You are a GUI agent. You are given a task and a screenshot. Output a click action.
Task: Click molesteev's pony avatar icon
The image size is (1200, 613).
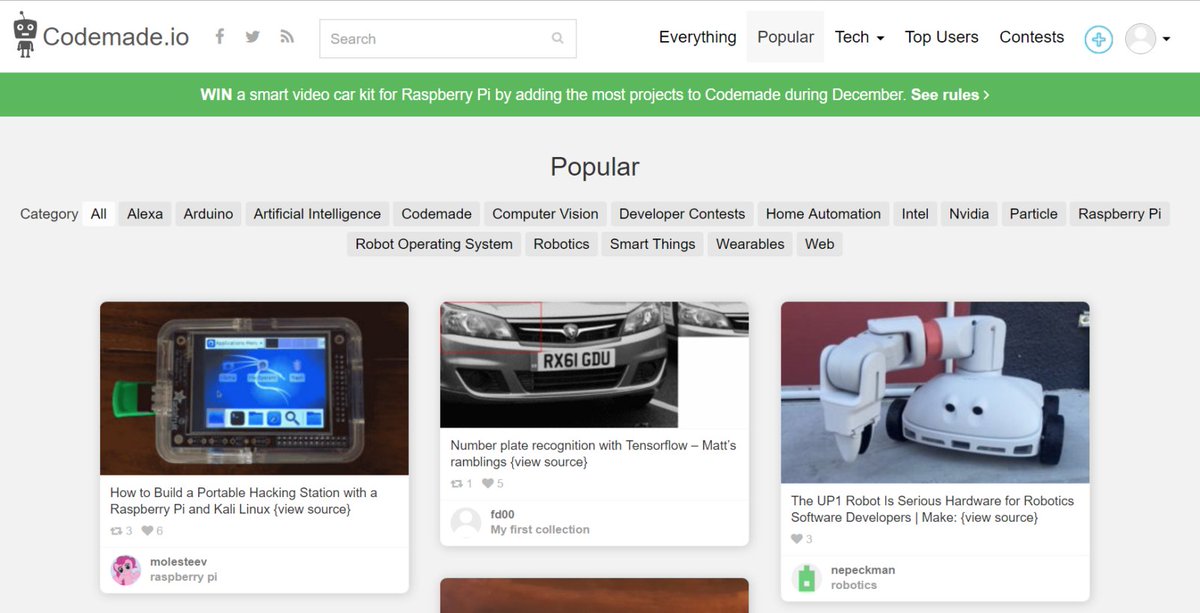coord(124,569)
